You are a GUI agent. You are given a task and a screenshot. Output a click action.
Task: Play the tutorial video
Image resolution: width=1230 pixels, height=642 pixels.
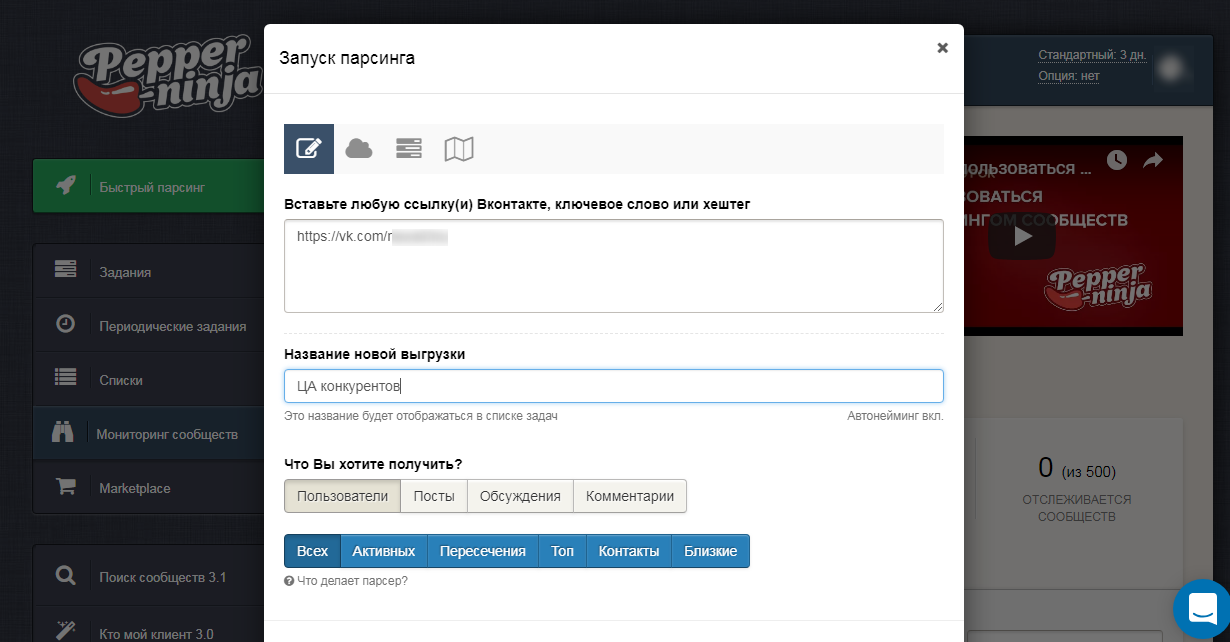click(x=1021, y=236)
